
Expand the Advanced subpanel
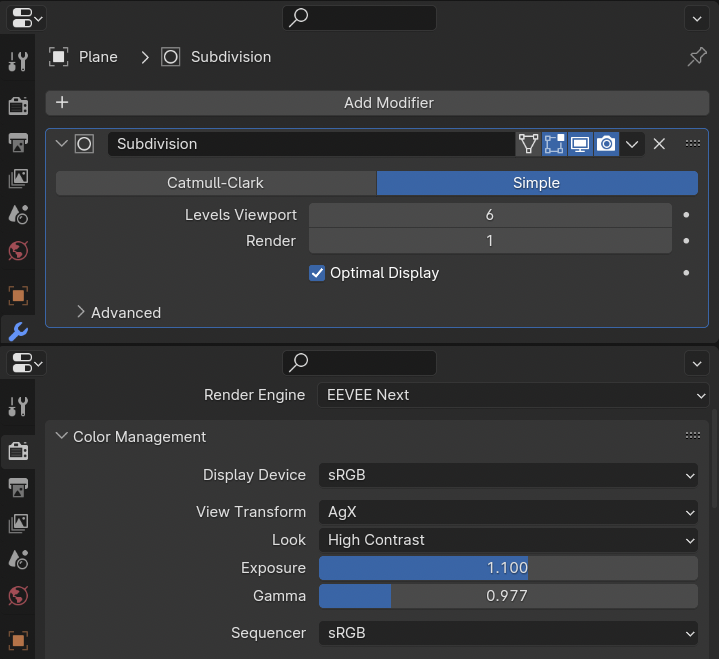coord(81,312)
